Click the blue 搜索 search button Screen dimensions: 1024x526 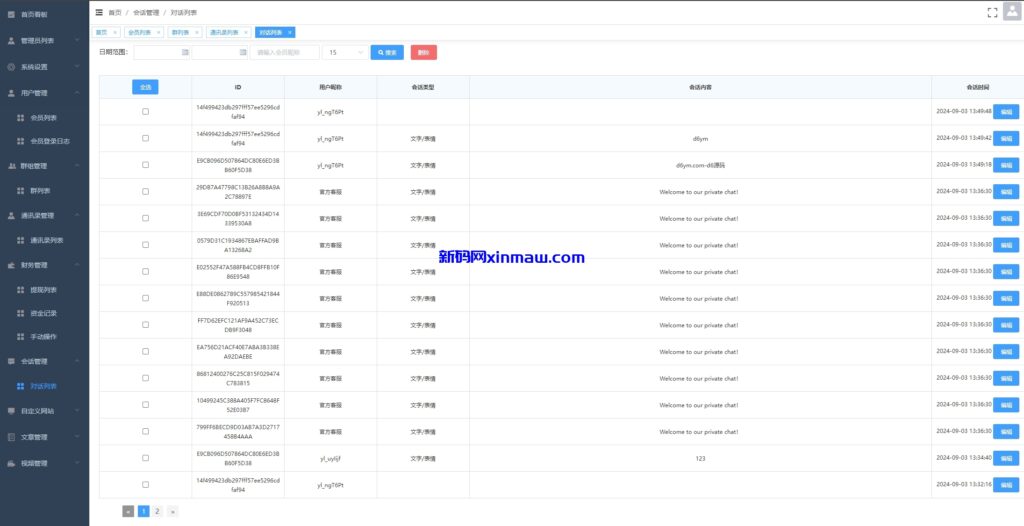pyautogui.click(x=387, y=52)
